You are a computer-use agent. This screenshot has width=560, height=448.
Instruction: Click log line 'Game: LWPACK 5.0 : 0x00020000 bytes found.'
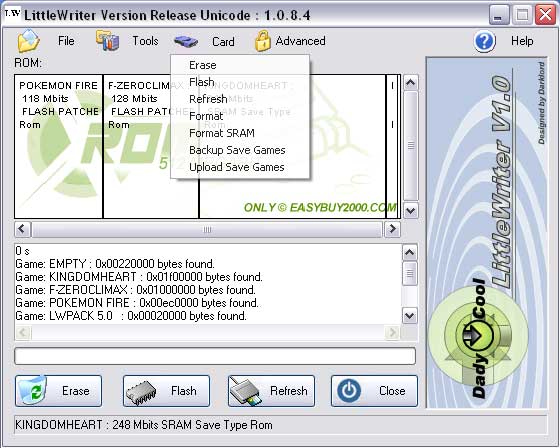point(131,316)
